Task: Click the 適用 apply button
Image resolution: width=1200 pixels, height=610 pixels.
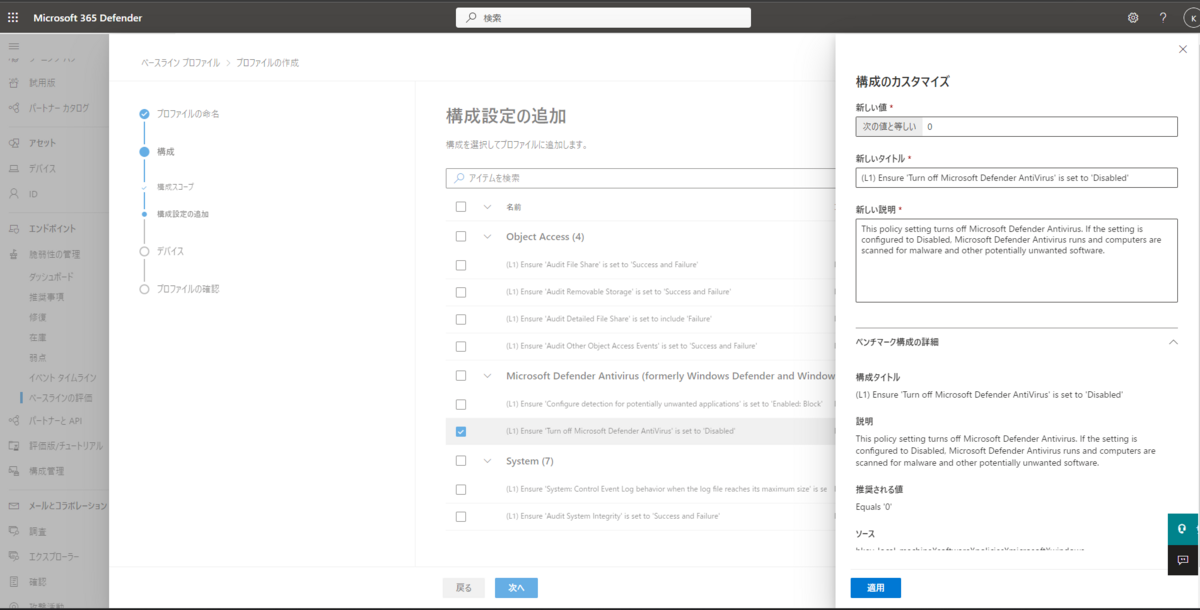Action: click(x=876, y=588)
